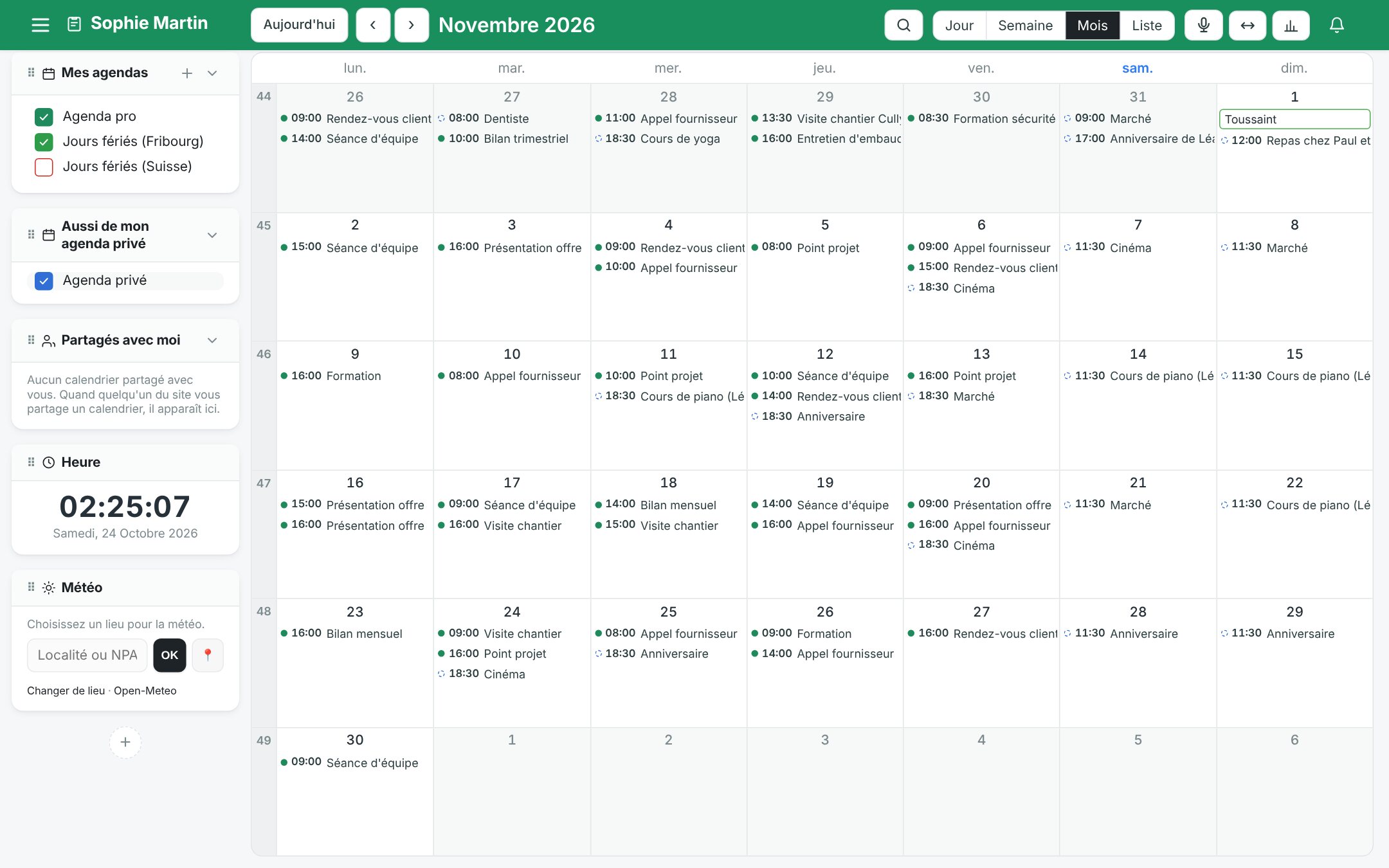Click the Aujourd'hui button
The image size is (1389, 868).
pos(299,25)
